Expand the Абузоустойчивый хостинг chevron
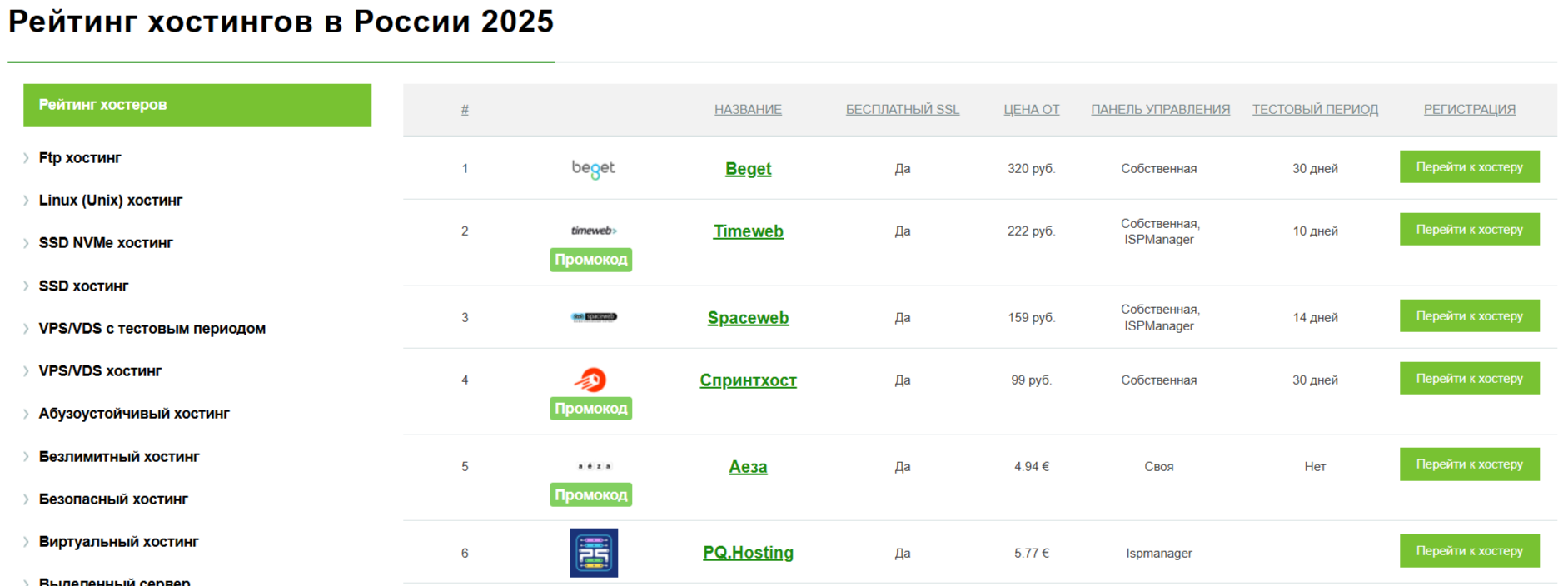This screenshot has height=586, width=1568. click(x=26, y=414)
